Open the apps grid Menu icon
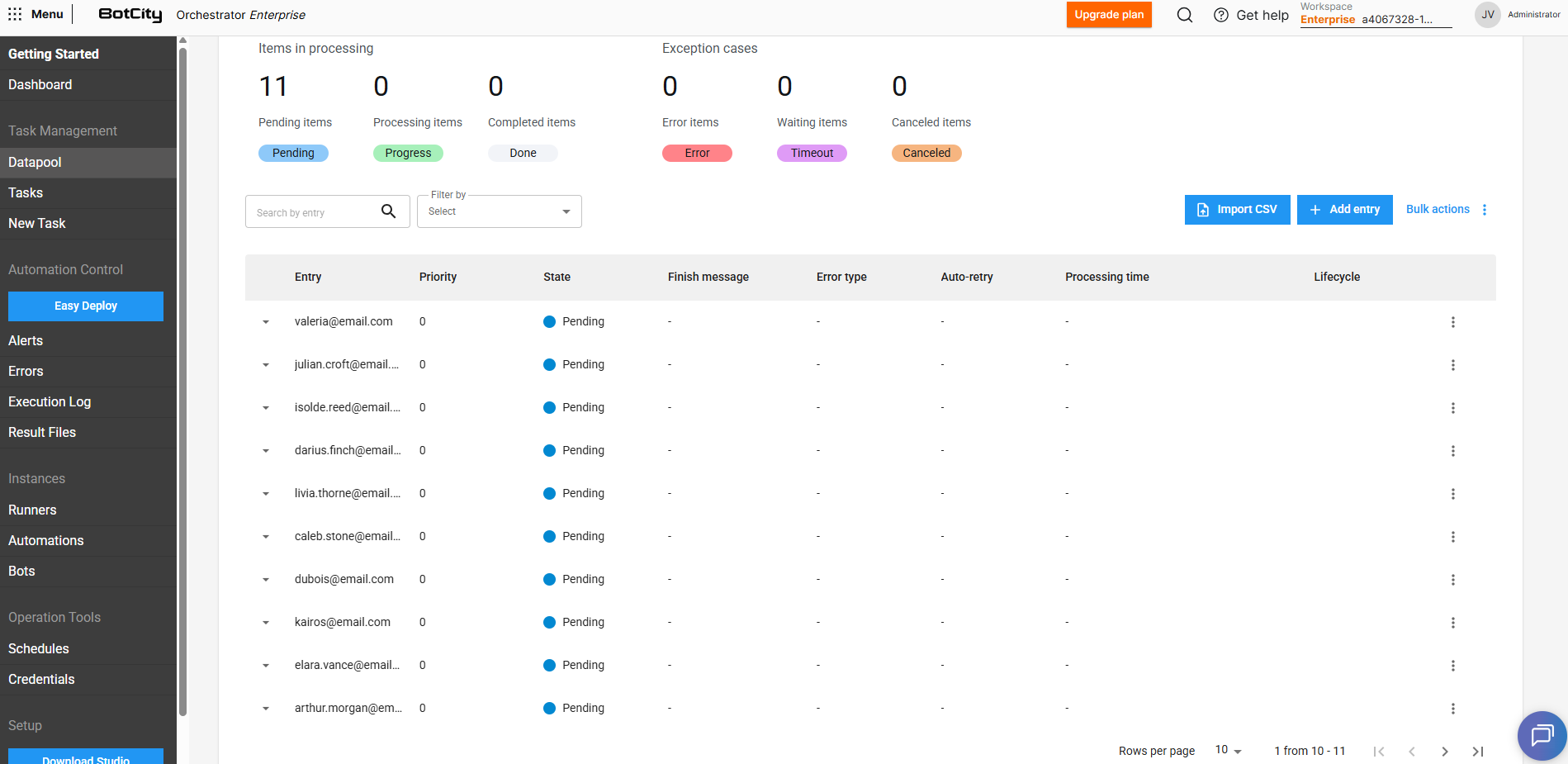1568x764 pixels. coord(15,14)
